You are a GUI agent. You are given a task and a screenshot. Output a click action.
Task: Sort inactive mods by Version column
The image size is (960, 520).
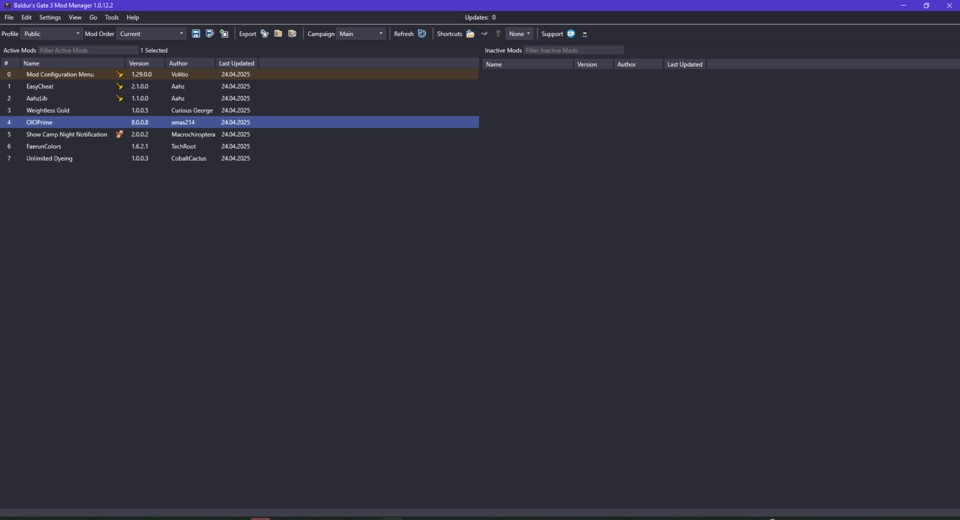(x=593, y=64)
